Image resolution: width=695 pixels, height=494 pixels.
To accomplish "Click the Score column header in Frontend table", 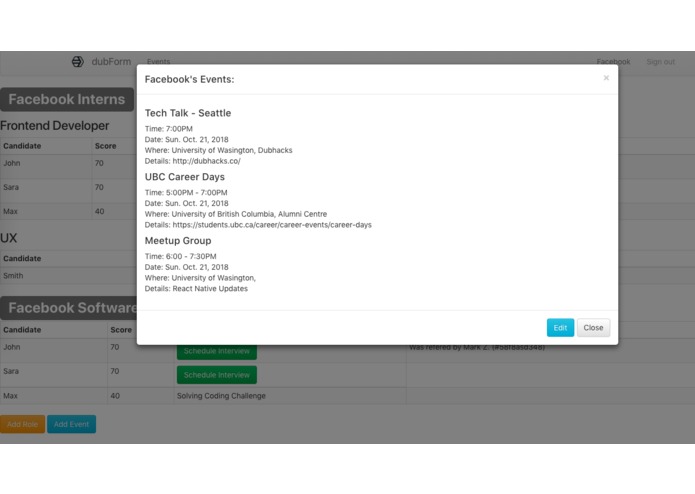I will coord(105,146).
